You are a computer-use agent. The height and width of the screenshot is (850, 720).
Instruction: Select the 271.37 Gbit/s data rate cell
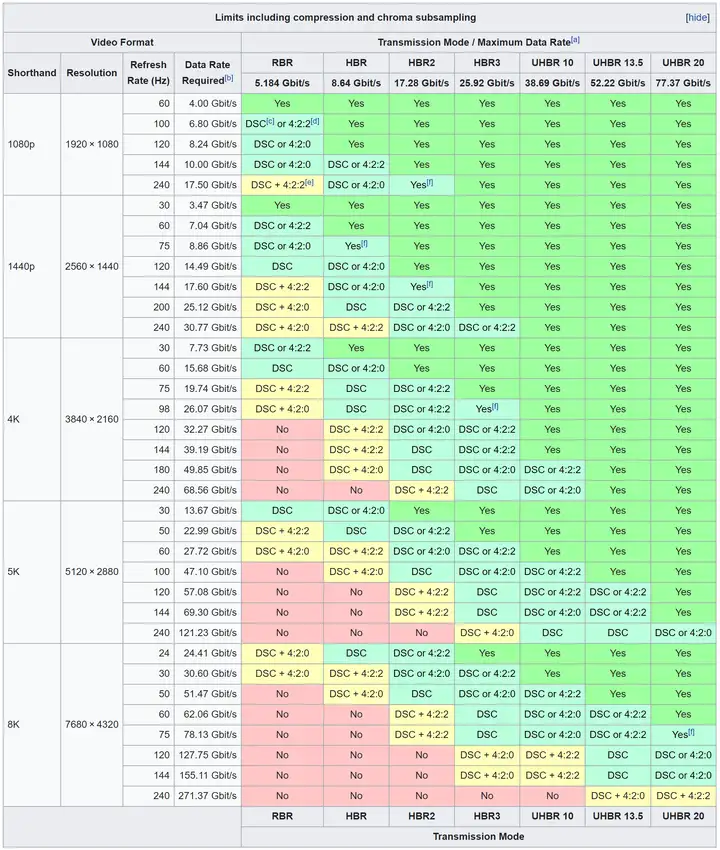coord(207,795)
